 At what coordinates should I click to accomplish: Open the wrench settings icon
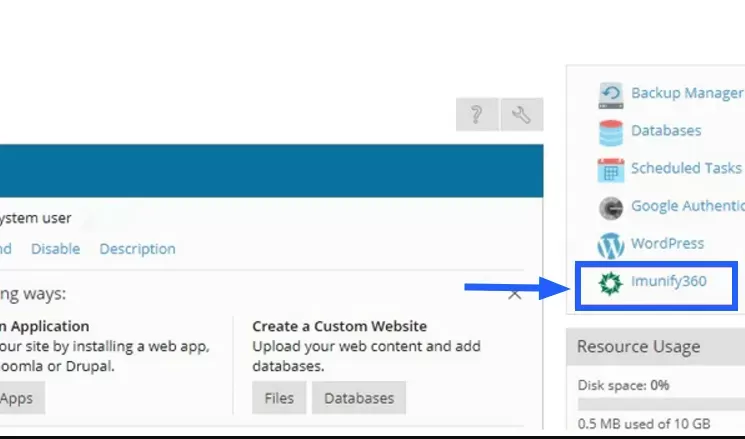(x=521, y=115)
